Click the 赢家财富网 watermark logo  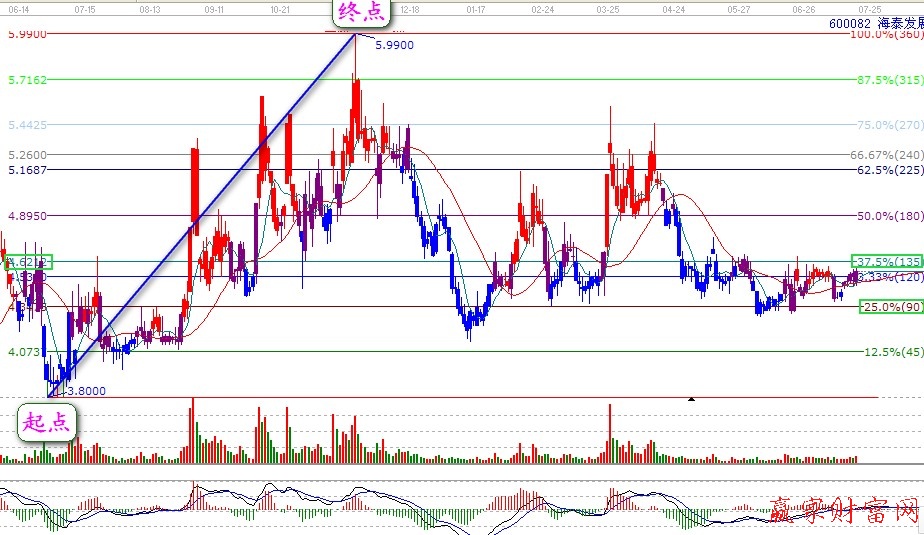coord(844,512)
